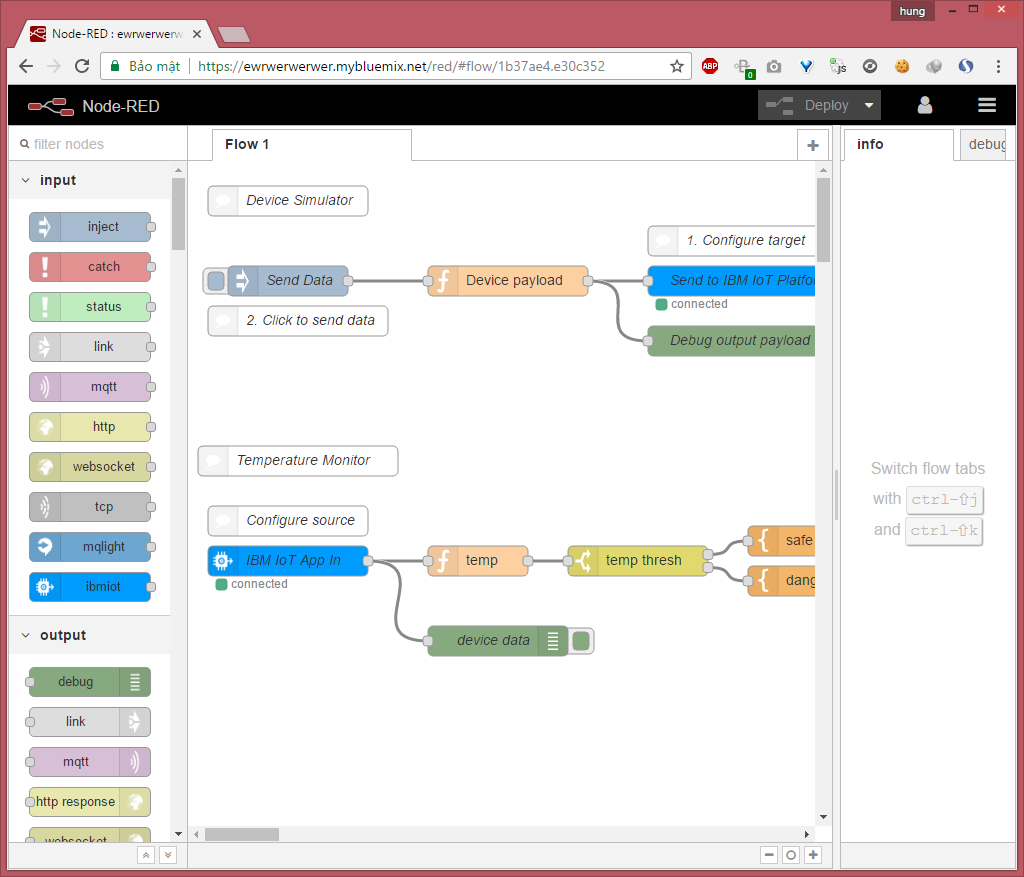
Task: Open the Deploy dropdown arrow
Action: point(869,106)
